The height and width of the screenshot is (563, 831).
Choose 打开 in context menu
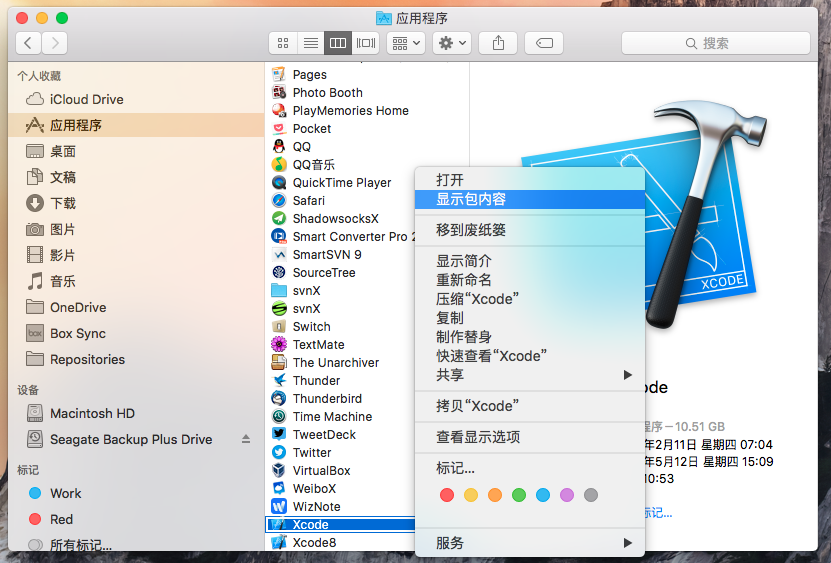point(529,180)
